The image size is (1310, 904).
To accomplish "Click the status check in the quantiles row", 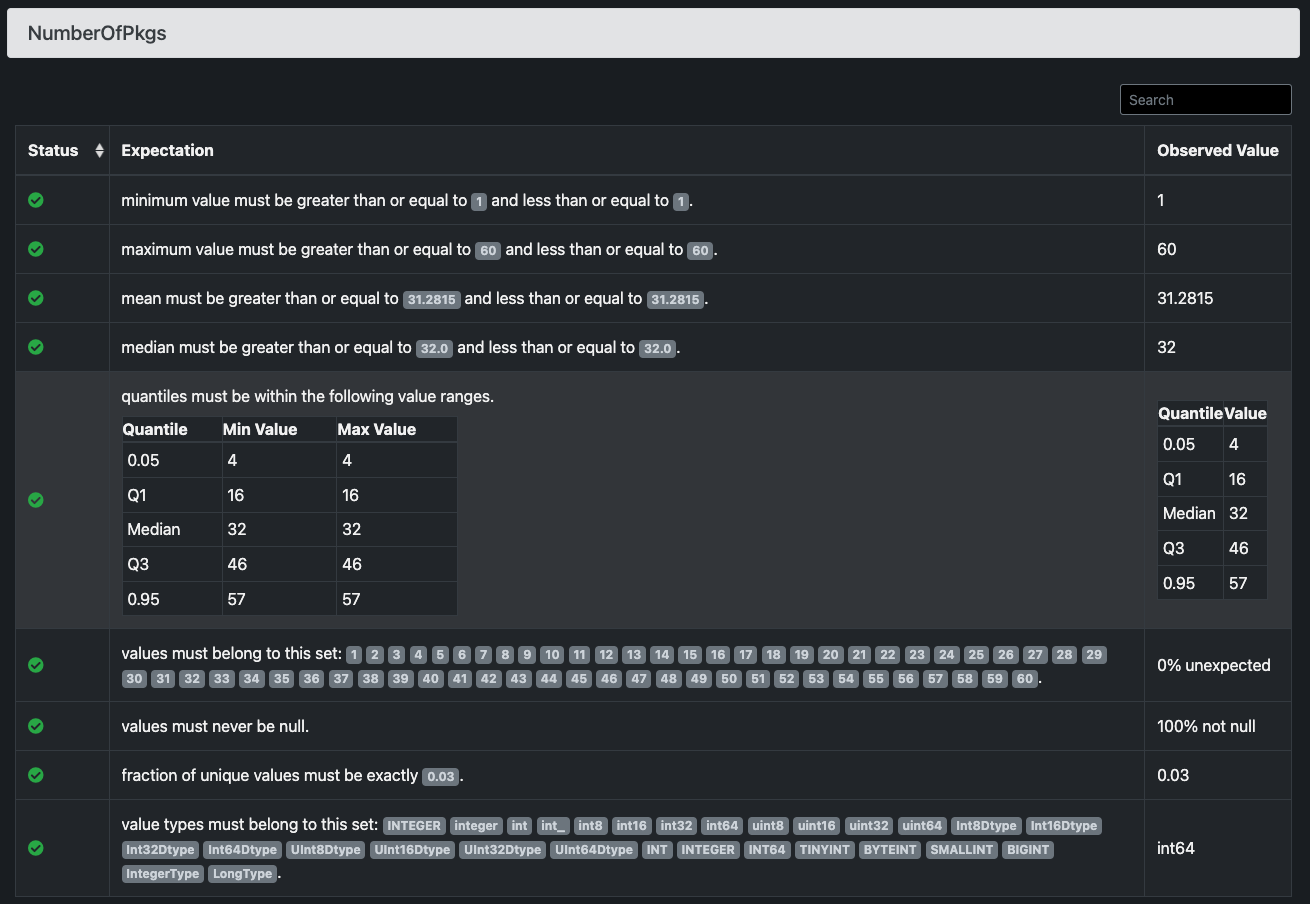I will click(x=36, y=500).
